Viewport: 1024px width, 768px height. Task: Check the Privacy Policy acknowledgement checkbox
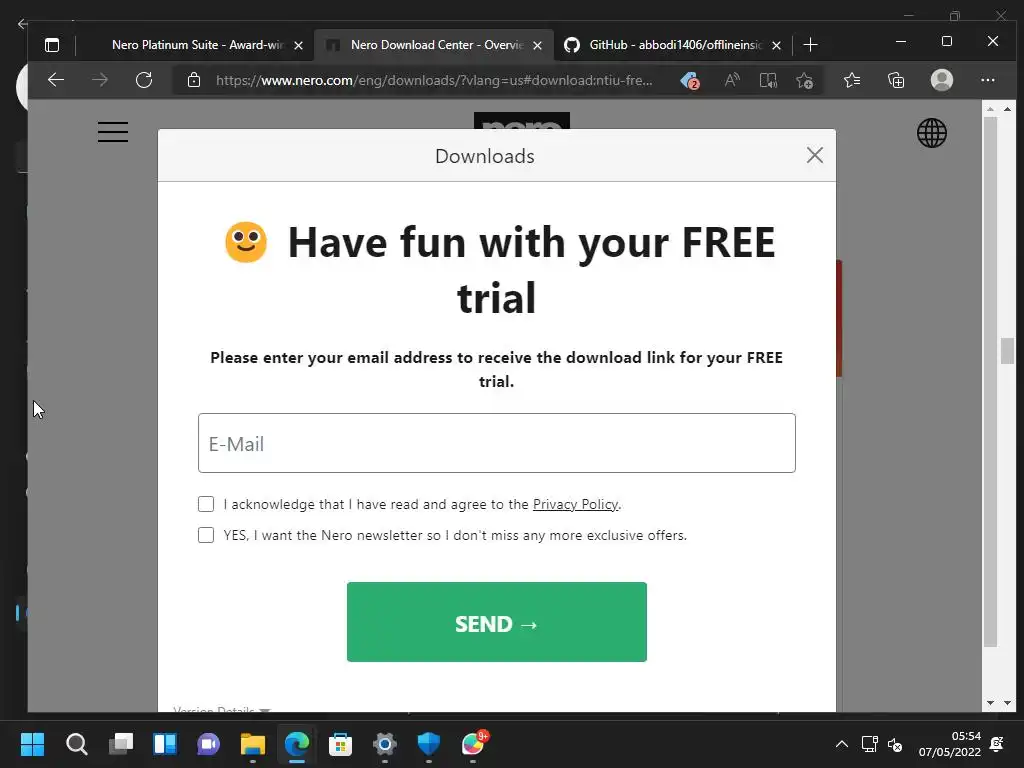point(206,504)
